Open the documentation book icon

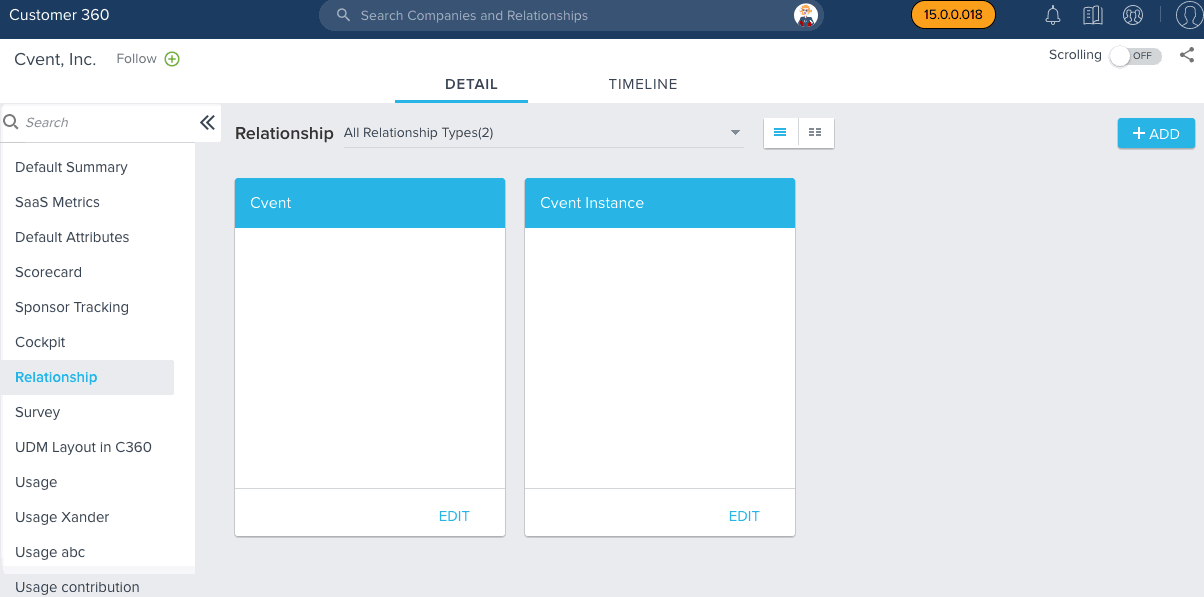pos(1092,15)
